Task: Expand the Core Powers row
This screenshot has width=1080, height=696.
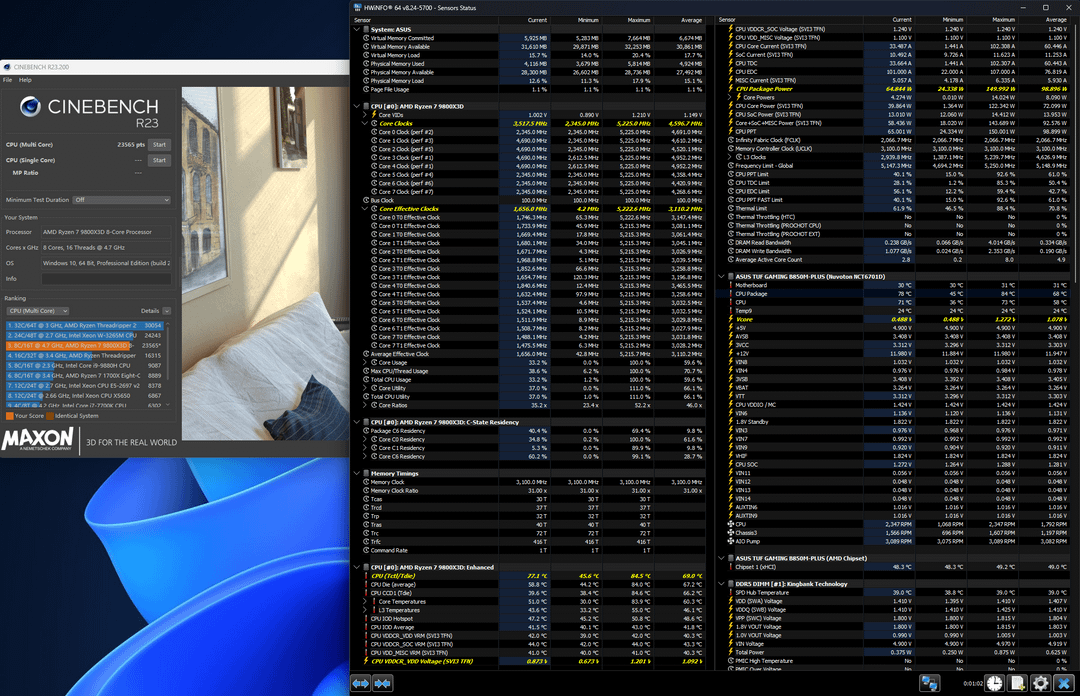Action: click(729, 97)
